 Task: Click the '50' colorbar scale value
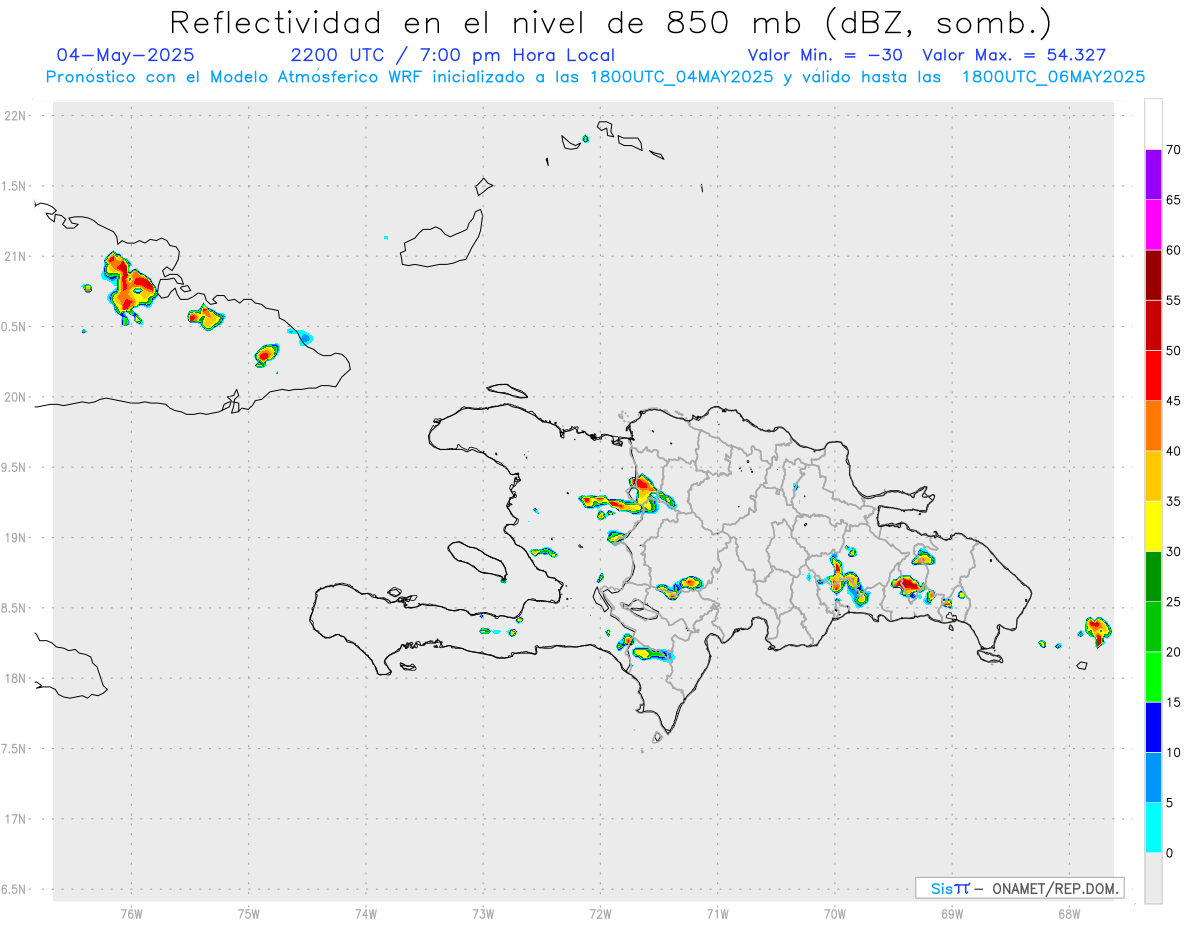pyautogui.click(x=1173, y=351)
